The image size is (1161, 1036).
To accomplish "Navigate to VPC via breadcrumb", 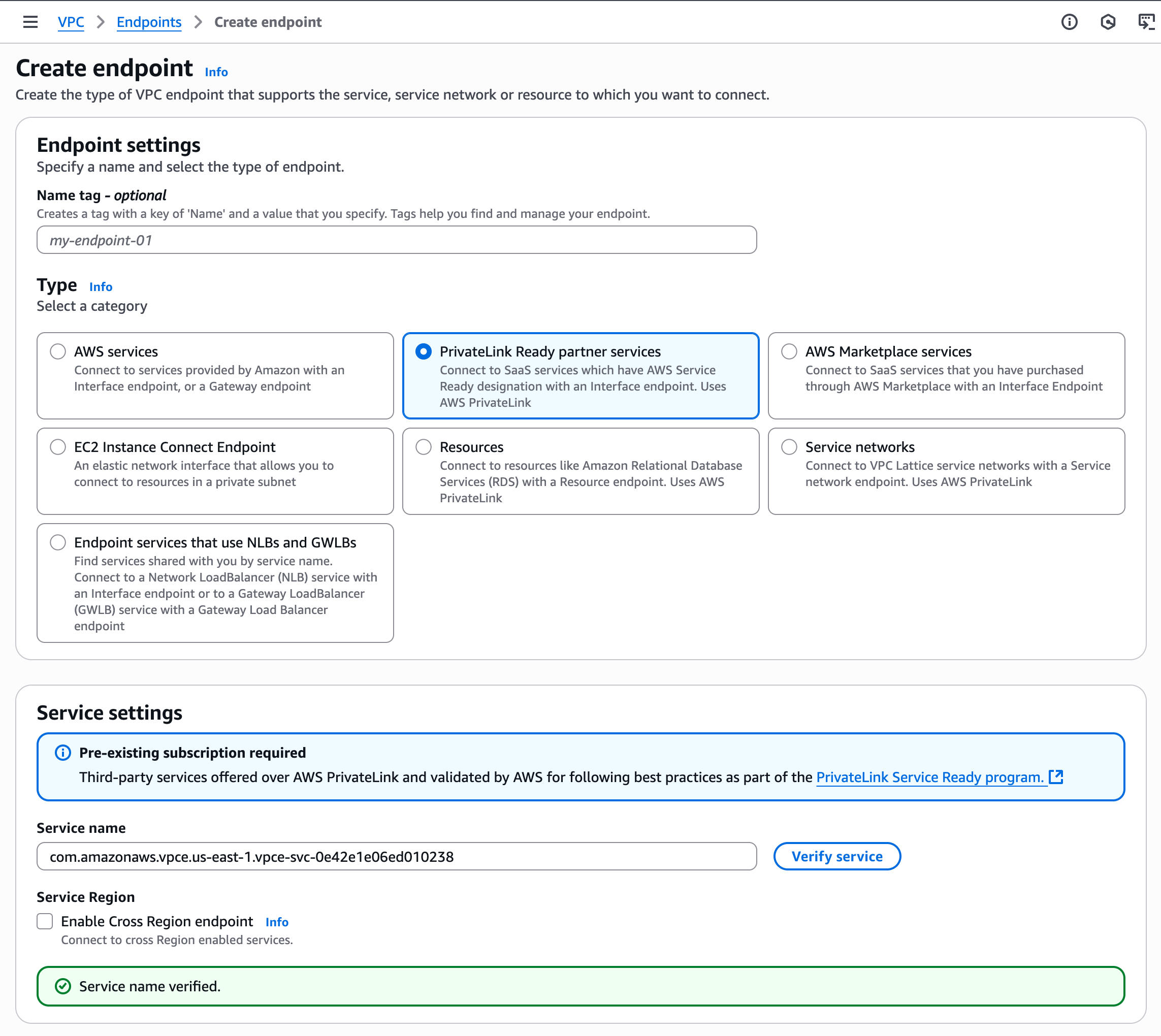I will (71, 22).
